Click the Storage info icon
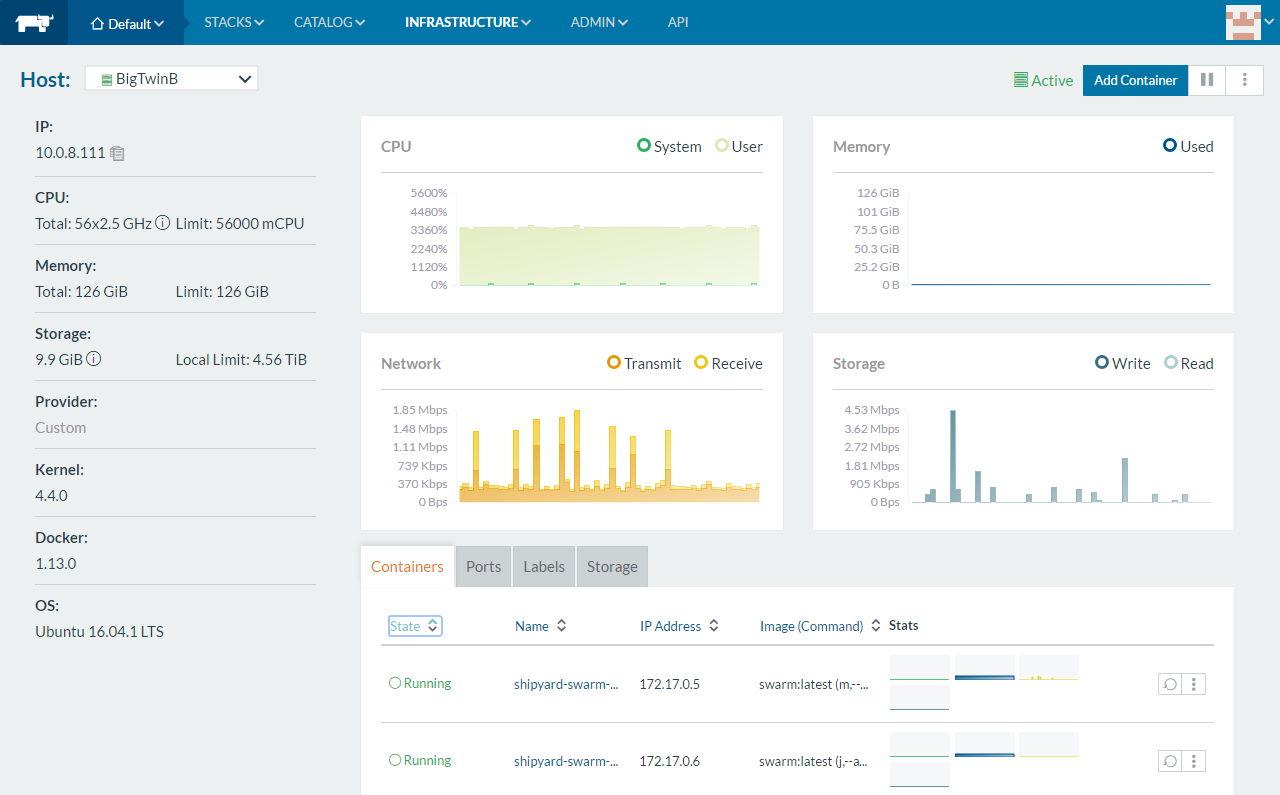Image resolution: width=1280 pixels, height=795 pixels. pyautogui.click(x=94, y=359)
